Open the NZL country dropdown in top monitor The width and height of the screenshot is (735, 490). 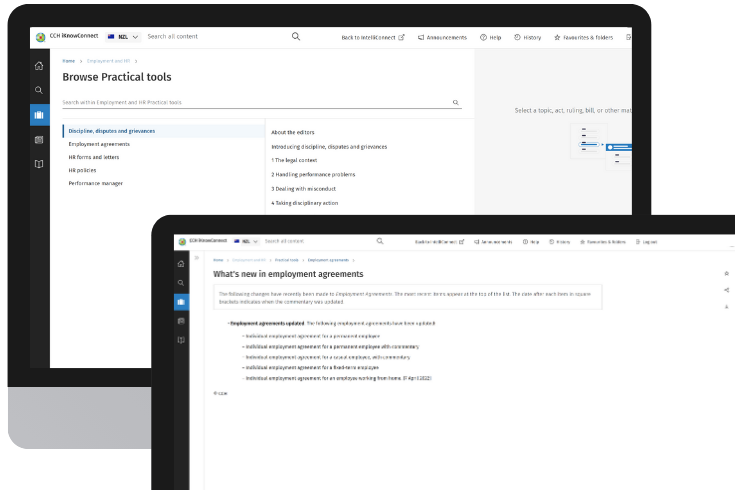(122, 37)
